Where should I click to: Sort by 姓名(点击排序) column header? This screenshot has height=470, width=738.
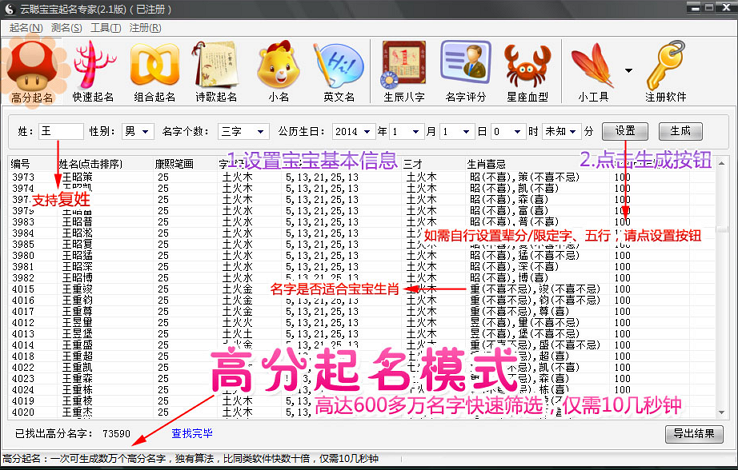(x=90, y=164)
